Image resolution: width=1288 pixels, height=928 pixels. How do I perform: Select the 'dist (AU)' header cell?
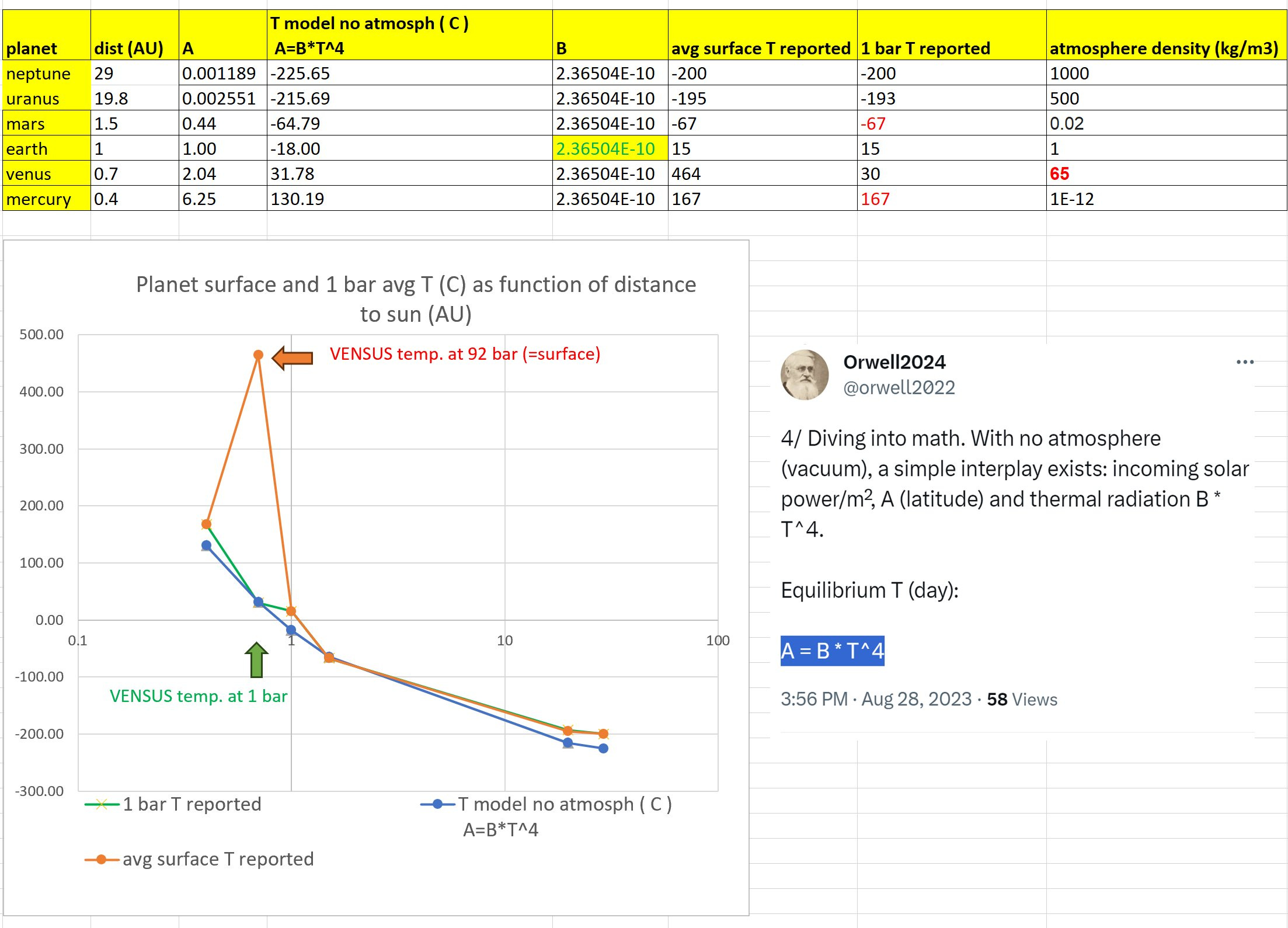pyautogui.click(x=135, y=35)
